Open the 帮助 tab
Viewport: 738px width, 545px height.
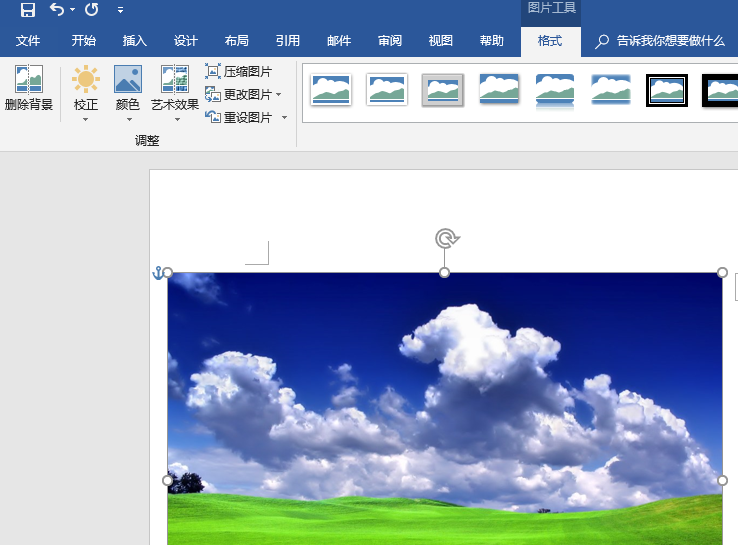pyautogui.click(x=492, y=41)
